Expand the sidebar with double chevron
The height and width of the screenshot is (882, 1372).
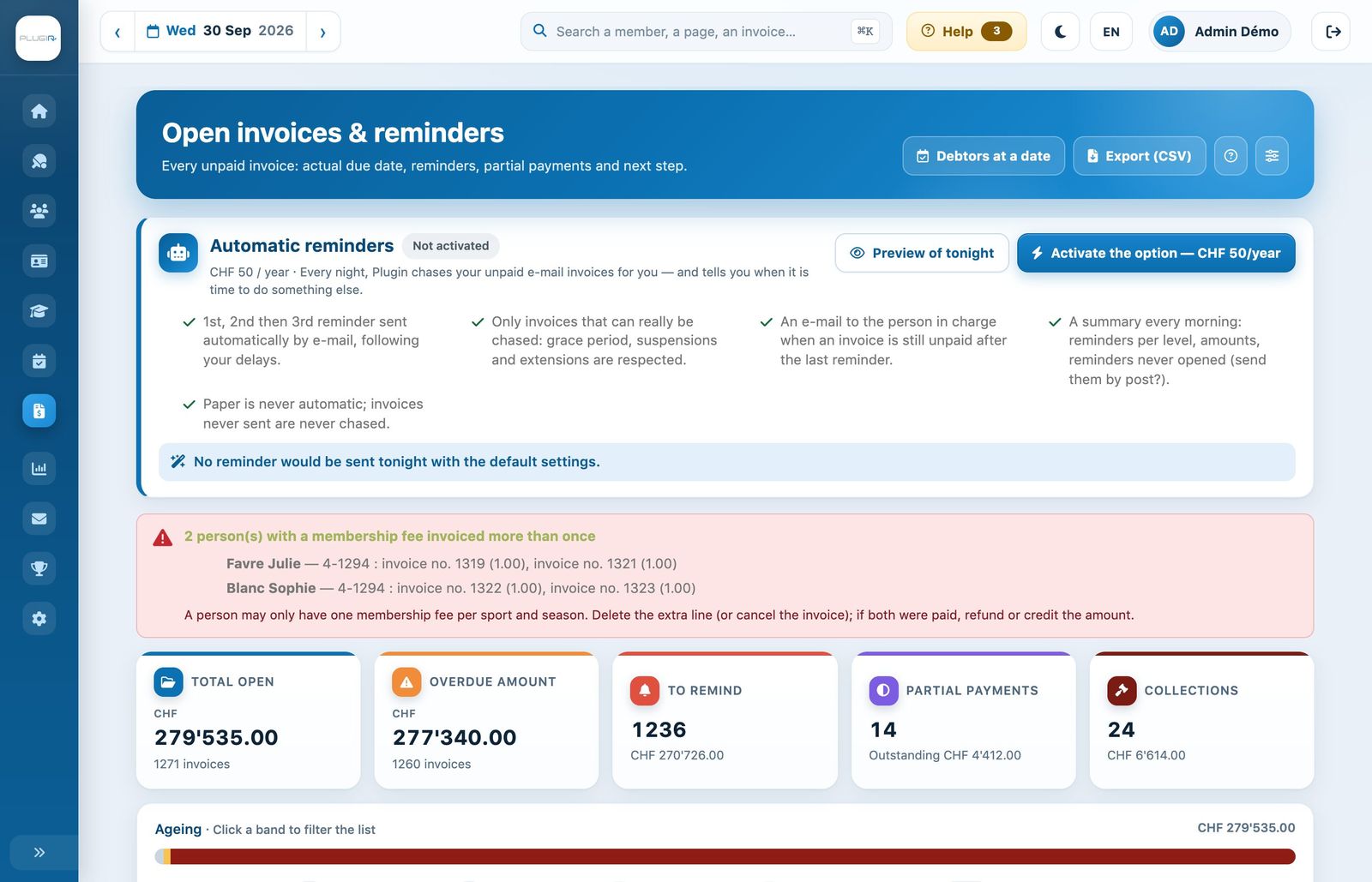[39, 852]
